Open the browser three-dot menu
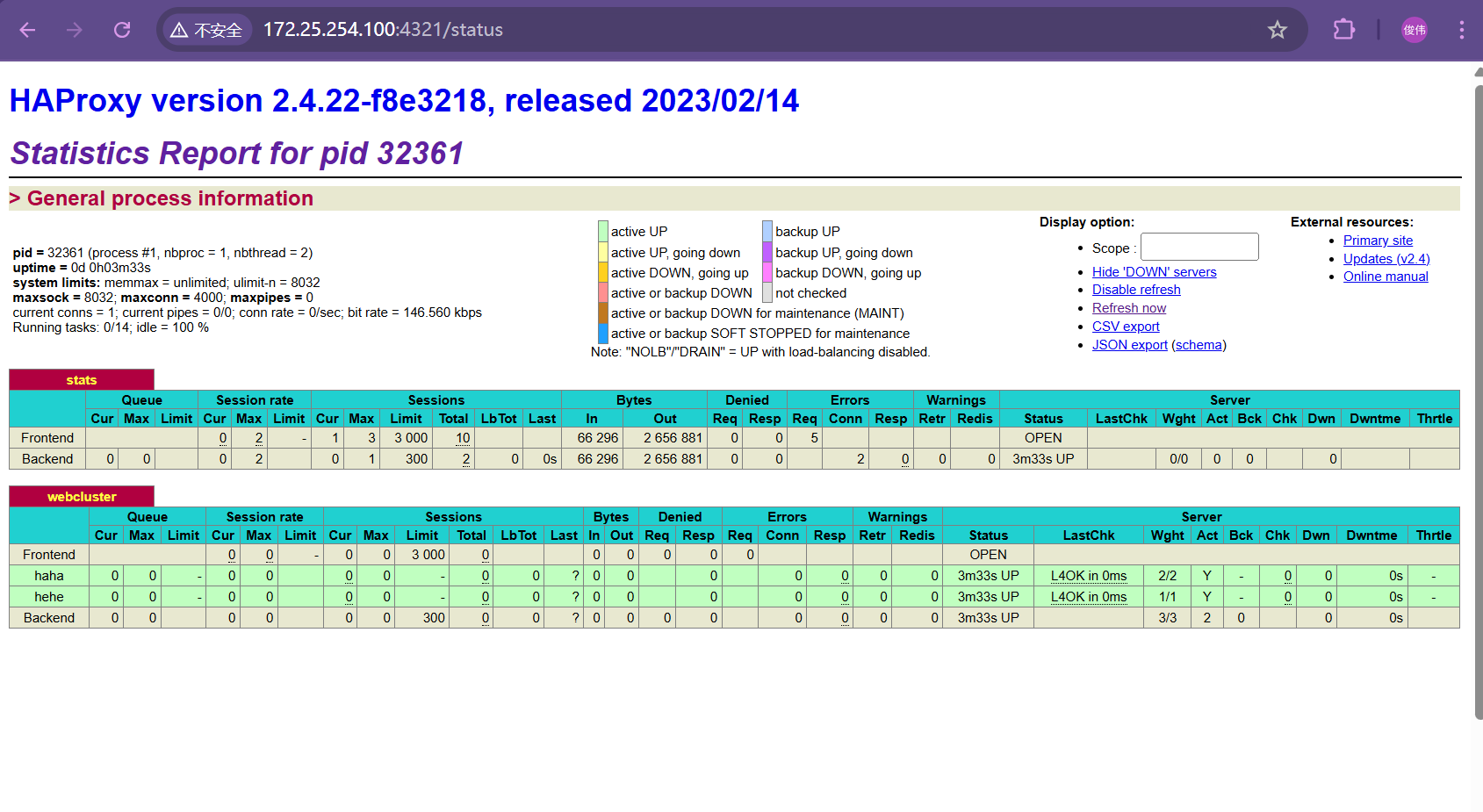1483x812 pixels. coord(1462,30)
